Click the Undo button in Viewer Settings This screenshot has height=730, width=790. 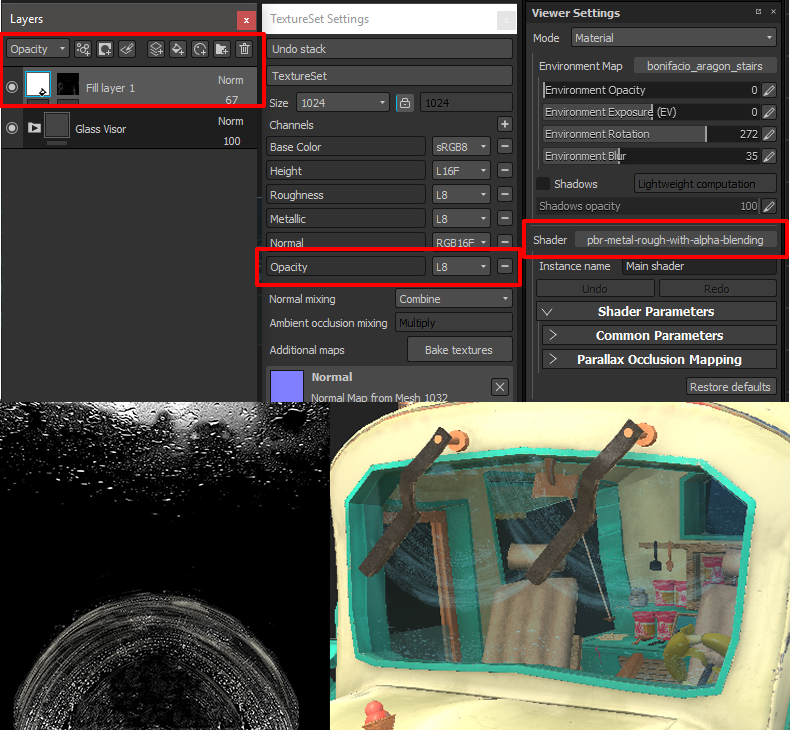tap(595, 289)
